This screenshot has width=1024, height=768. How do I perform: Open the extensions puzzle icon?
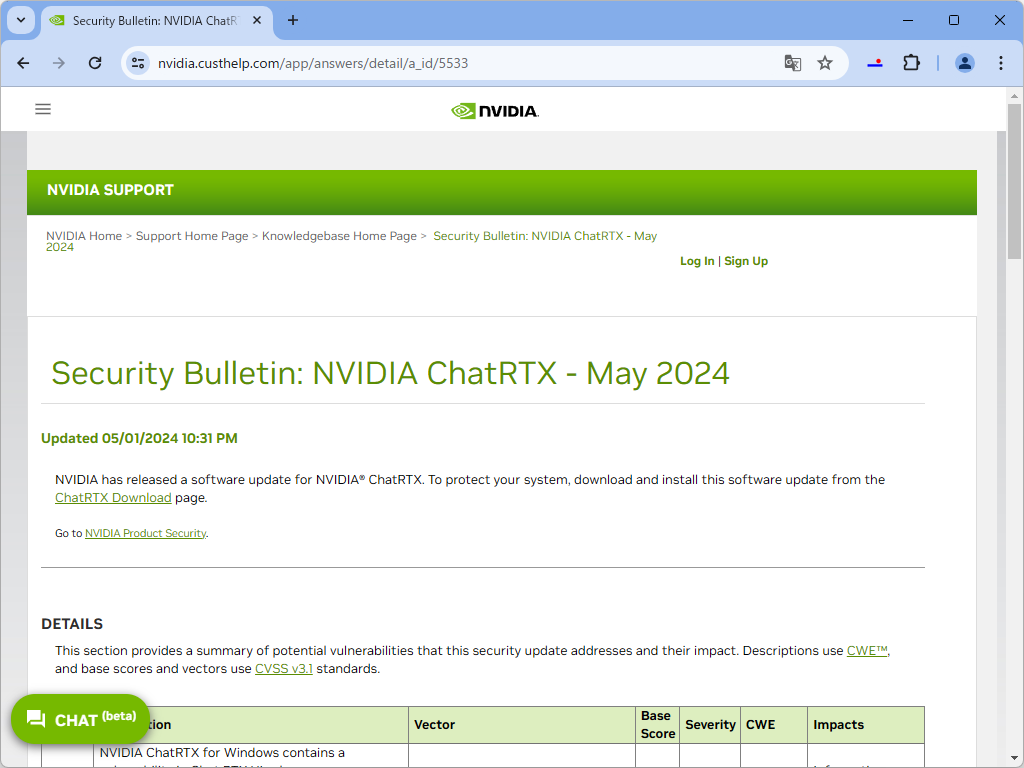click(x=911, y=63)
